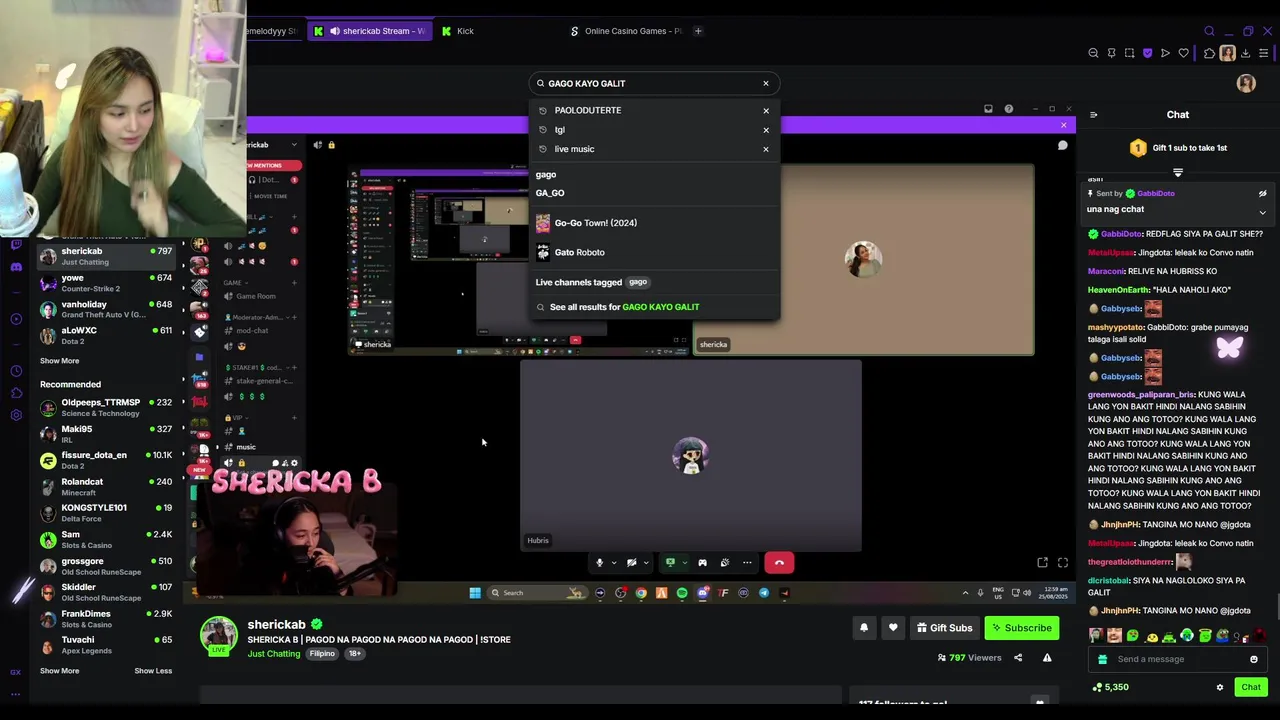Hide the pinned message eye icon

click(x=1262, y=194)
